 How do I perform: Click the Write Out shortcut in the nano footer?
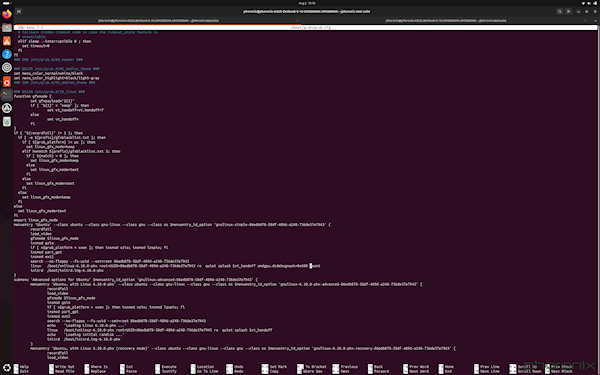coord(62,367)
